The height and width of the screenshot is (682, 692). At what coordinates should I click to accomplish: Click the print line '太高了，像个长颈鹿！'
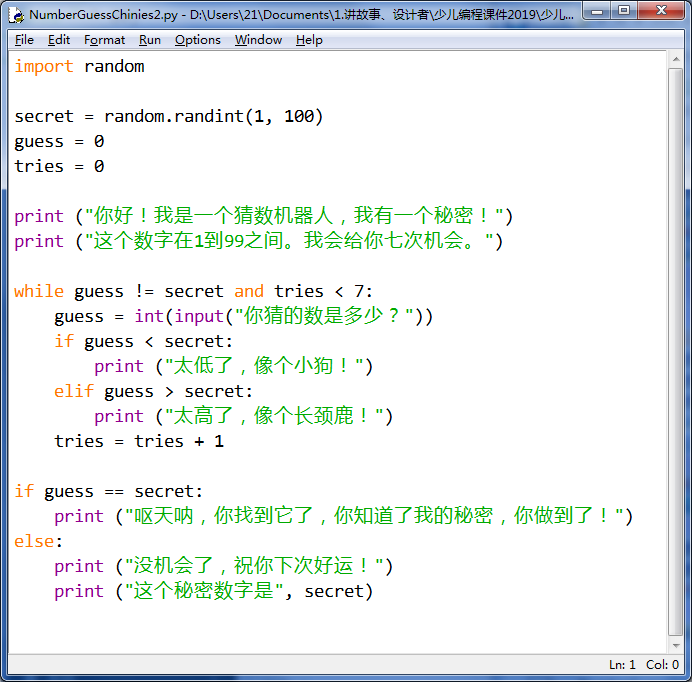pyautogui.click(x=244, y=416)
